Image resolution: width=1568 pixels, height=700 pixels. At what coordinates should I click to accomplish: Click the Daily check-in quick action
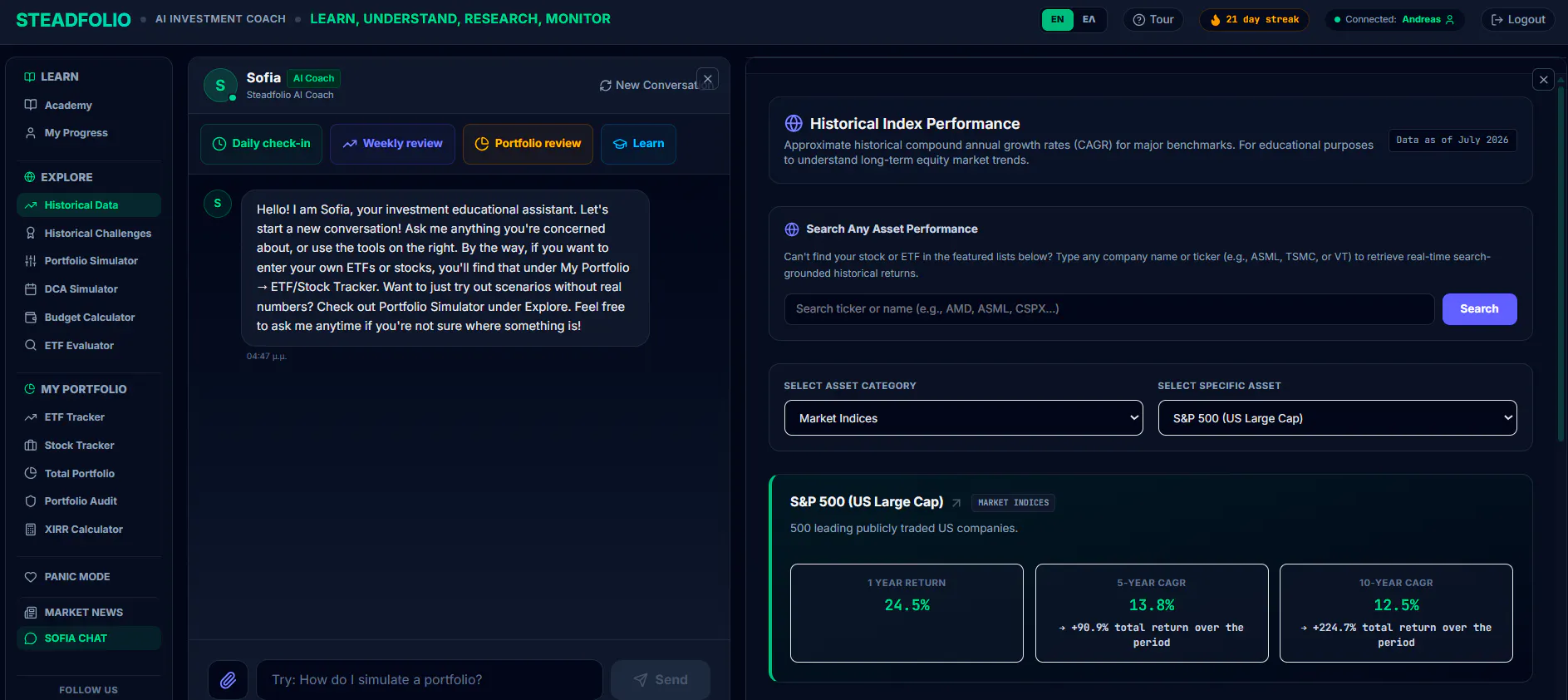pyautogui.click(x=262, y=144)
